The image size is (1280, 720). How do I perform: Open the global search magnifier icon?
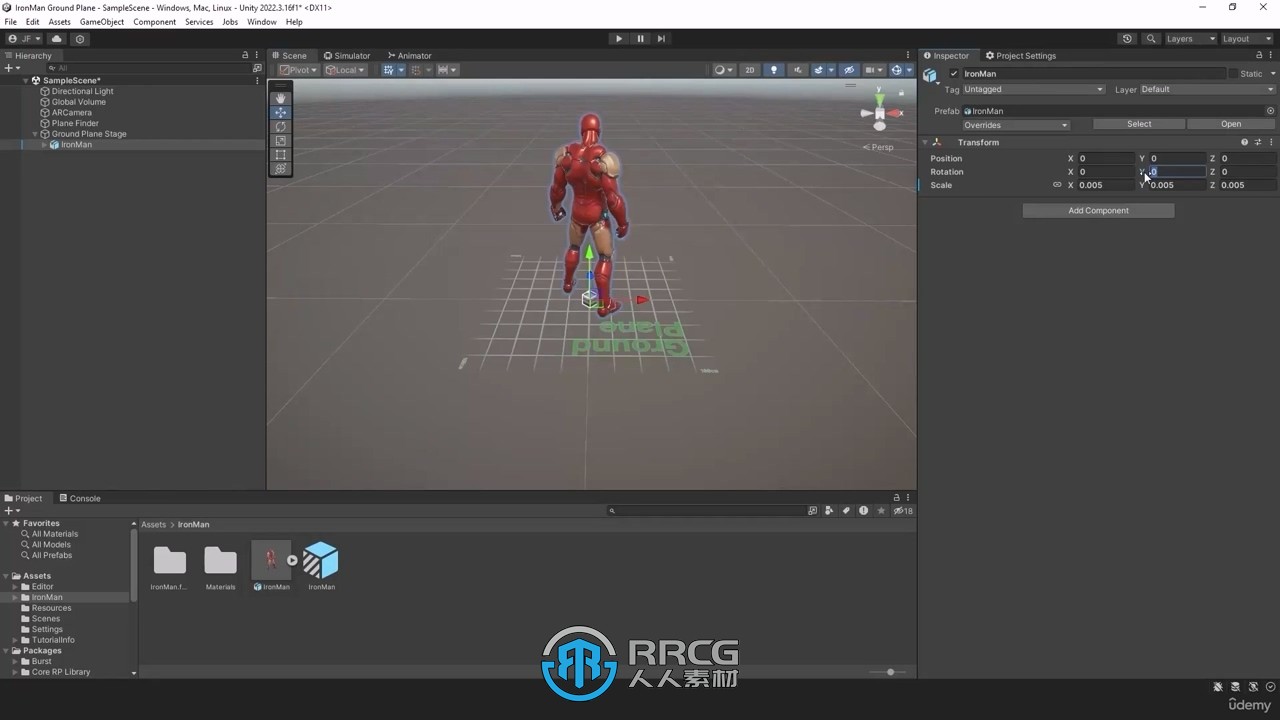[x=1151, y=38]
